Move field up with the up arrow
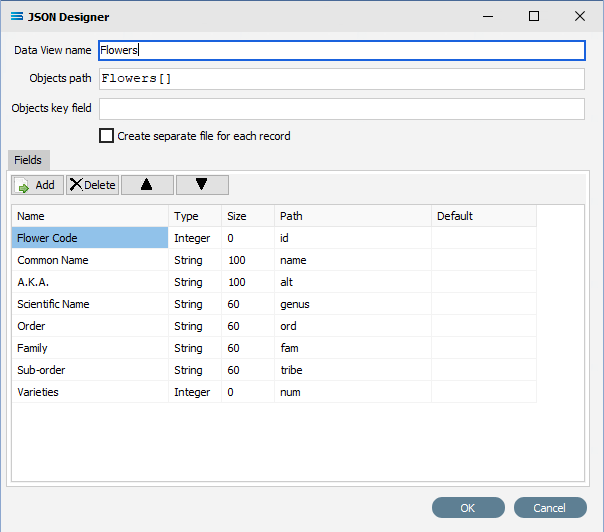Screen dimensions: 604x532 click(147, 185)
